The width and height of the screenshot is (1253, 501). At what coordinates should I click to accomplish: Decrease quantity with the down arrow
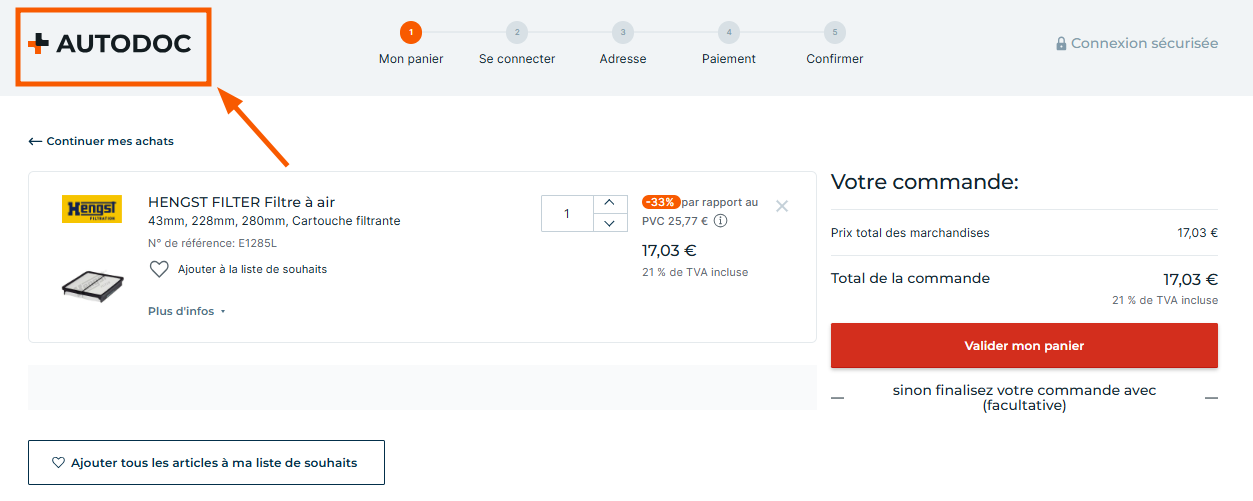click(610, 222)
